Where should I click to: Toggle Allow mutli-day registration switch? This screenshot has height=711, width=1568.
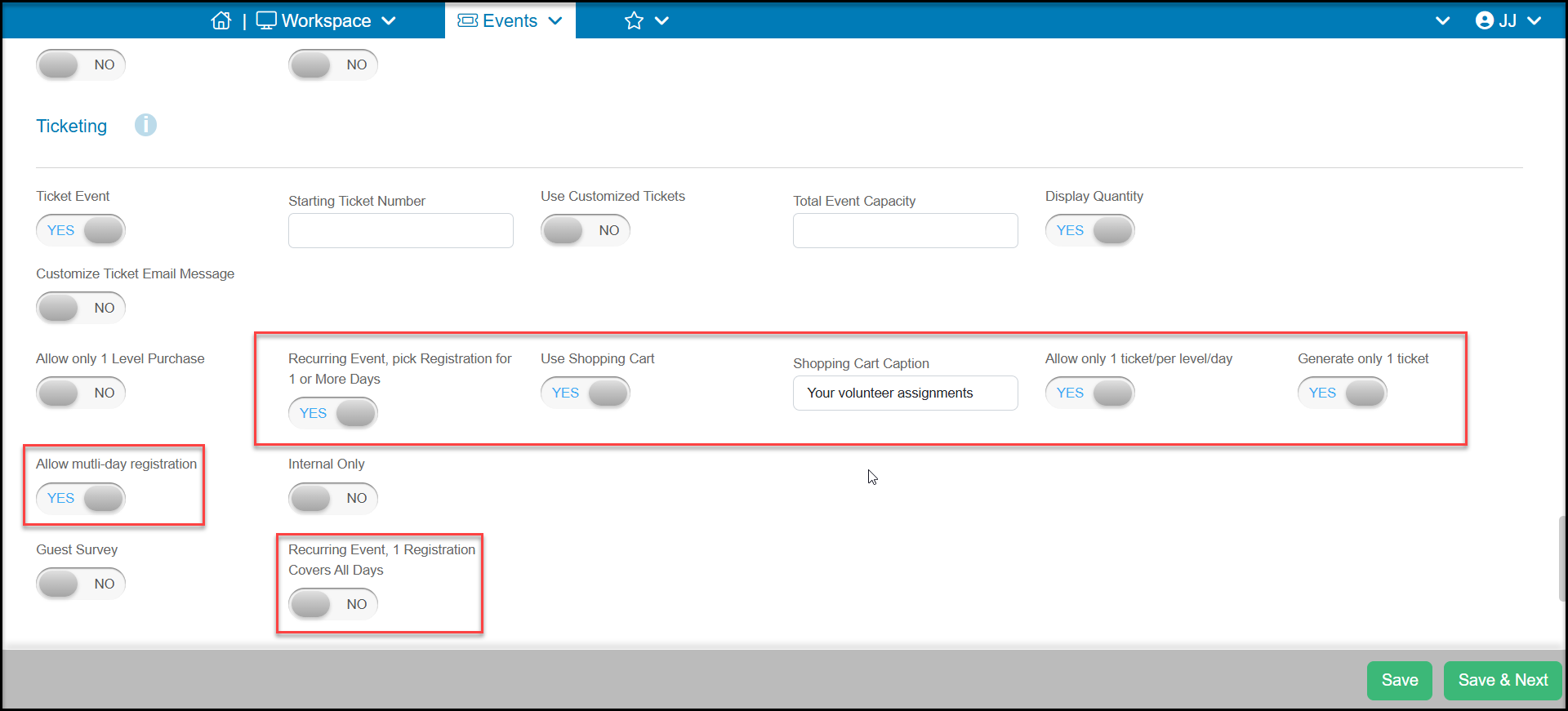click(x=81, y=498)
